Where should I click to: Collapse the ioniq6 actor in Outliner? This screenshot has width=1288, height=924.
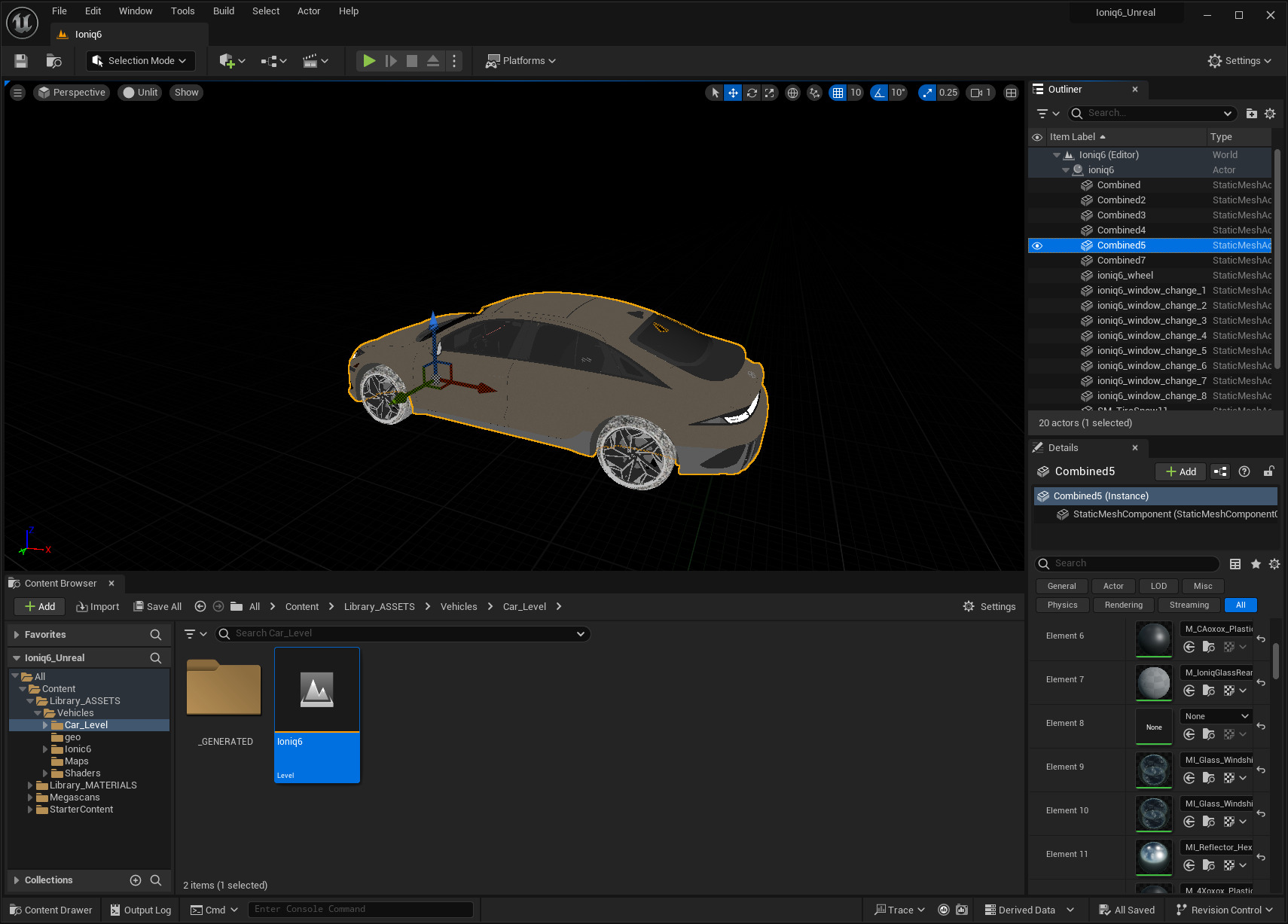click(x=1066, y=170)
